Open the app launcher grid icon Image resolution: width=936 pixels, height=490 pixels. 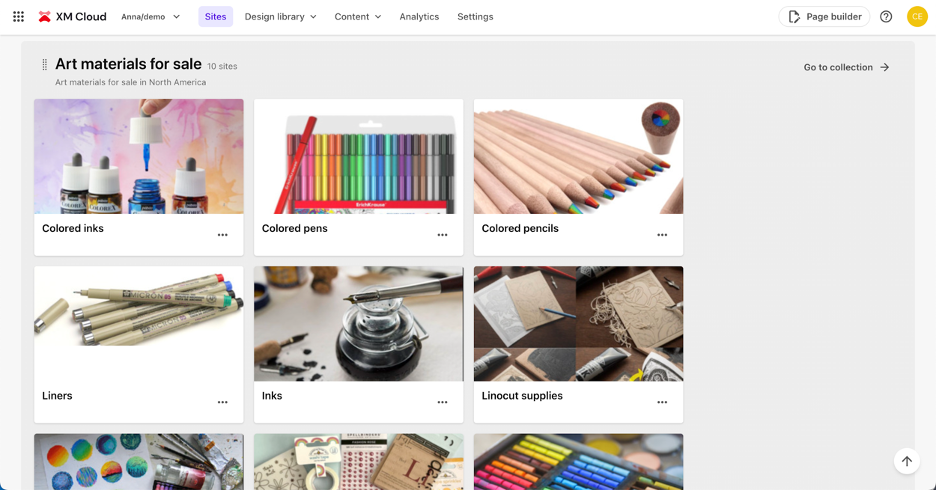click(x=18, y=17)
